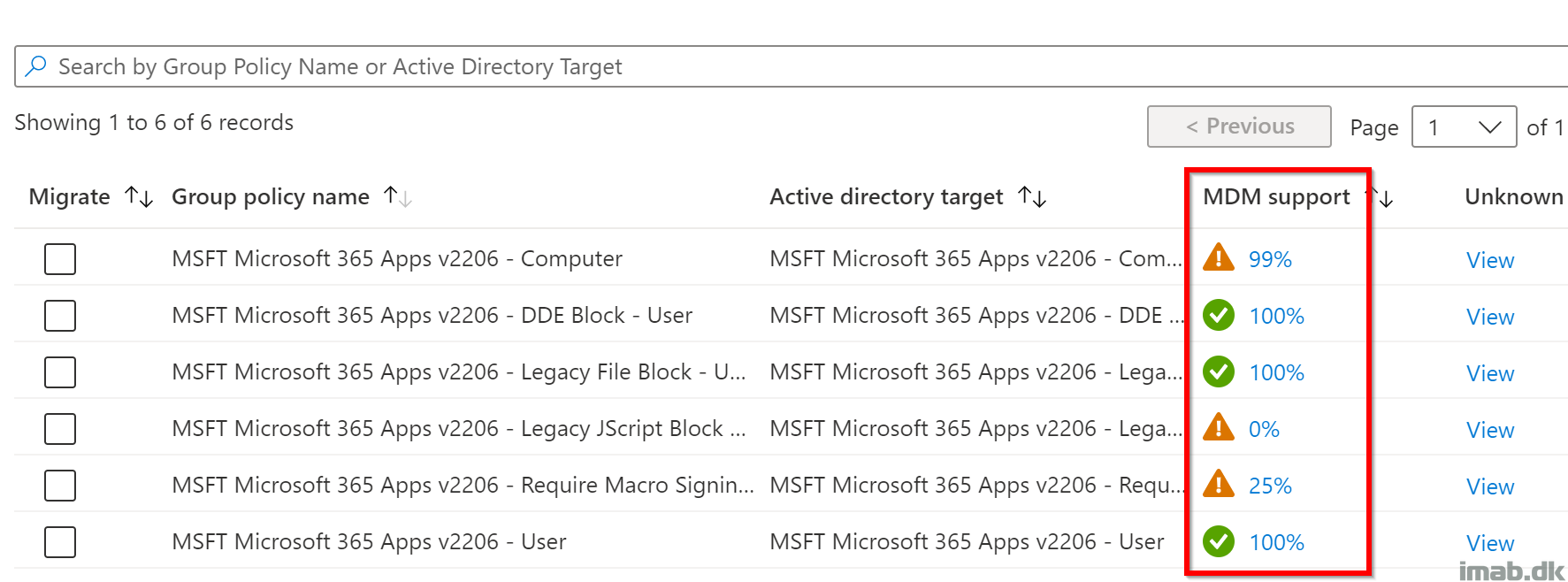1568x582 pixels.
Task: Open the Page number dropdown
Action: (x=1465, y=126)
